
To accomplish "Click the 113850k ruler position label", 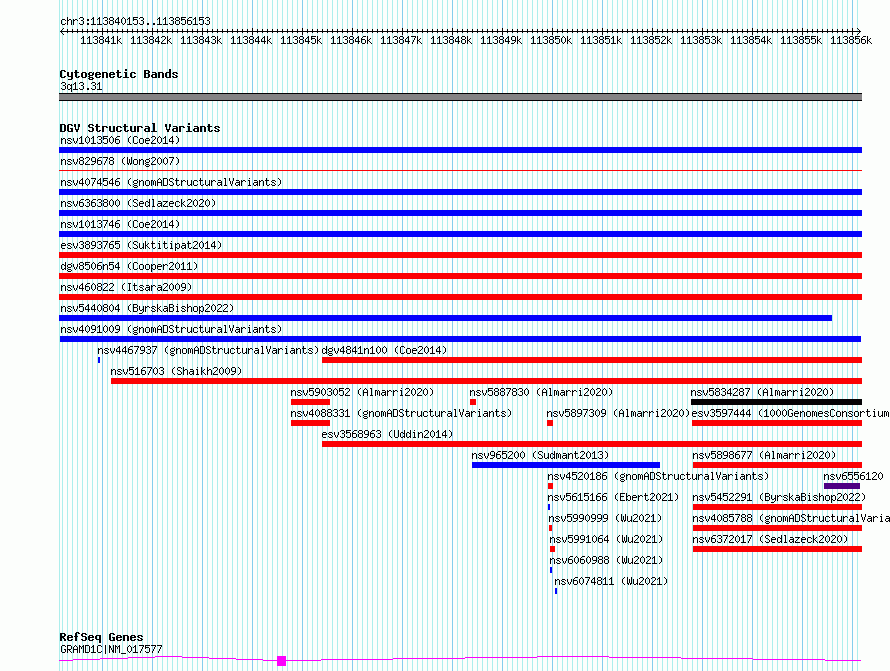I will [x=551, y=40].
